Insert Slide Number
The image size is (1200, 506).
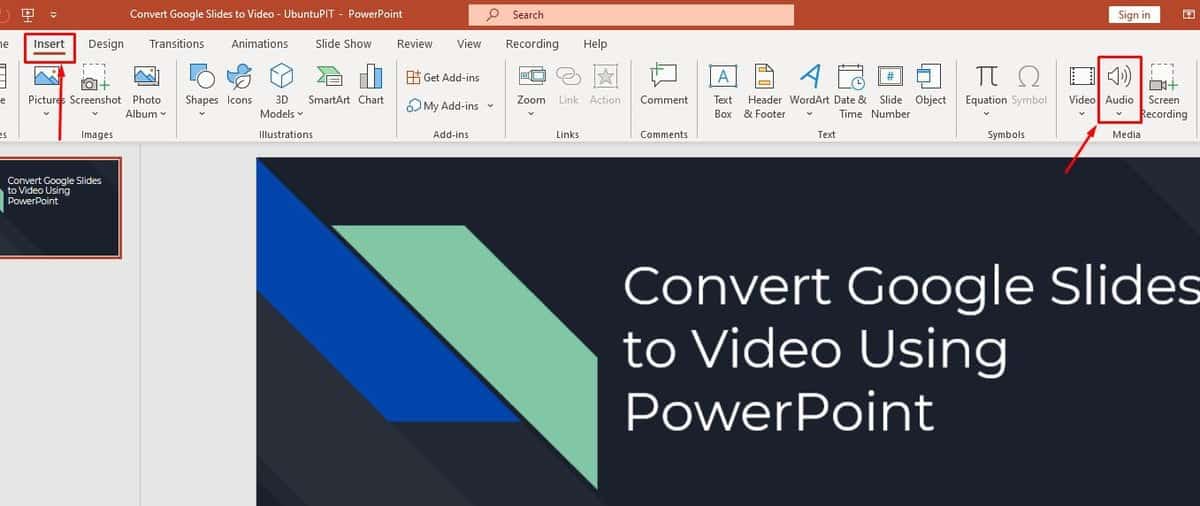890,90
